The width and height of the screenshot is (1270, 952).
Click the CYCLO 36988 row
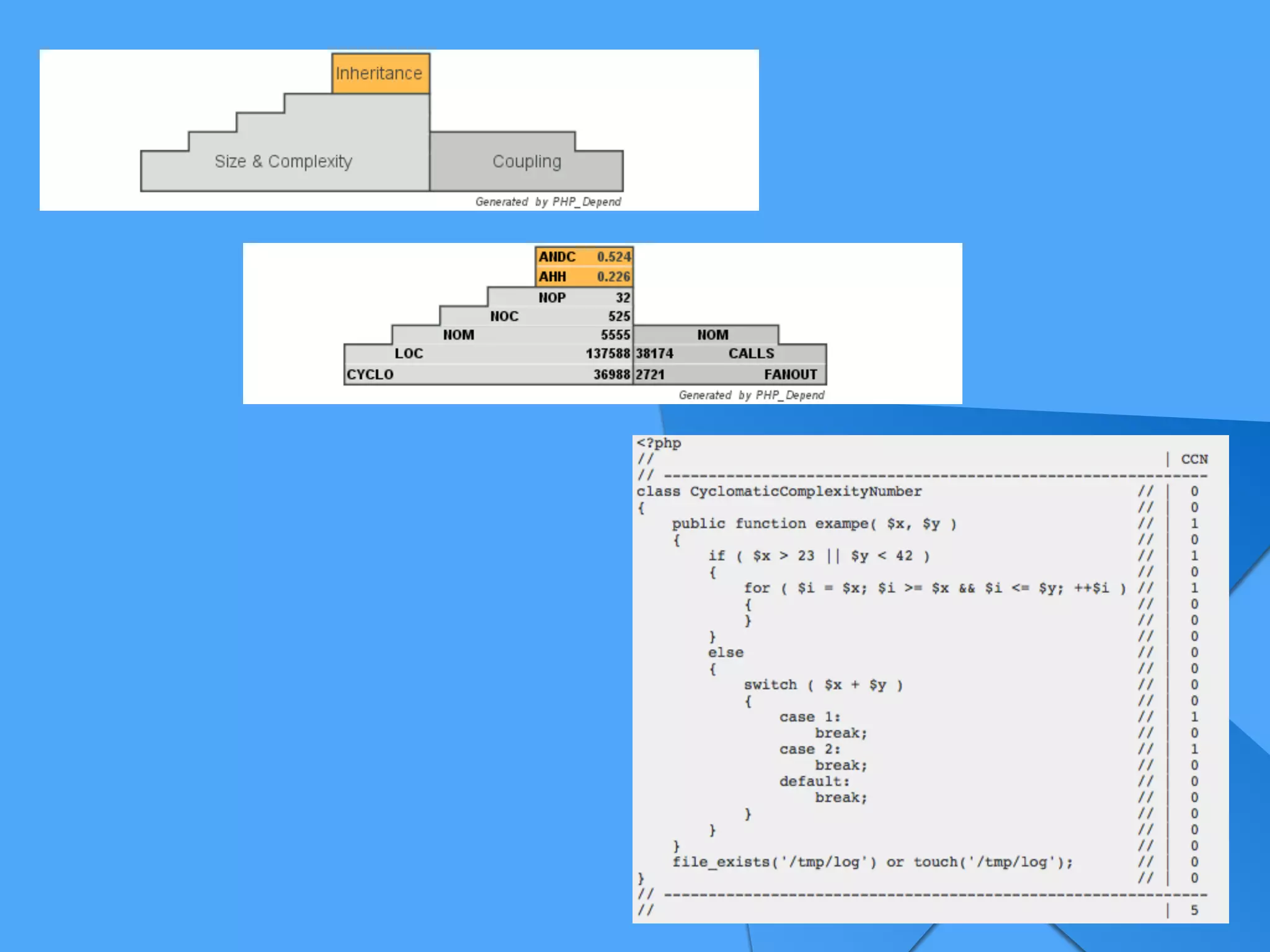(489, 374)
